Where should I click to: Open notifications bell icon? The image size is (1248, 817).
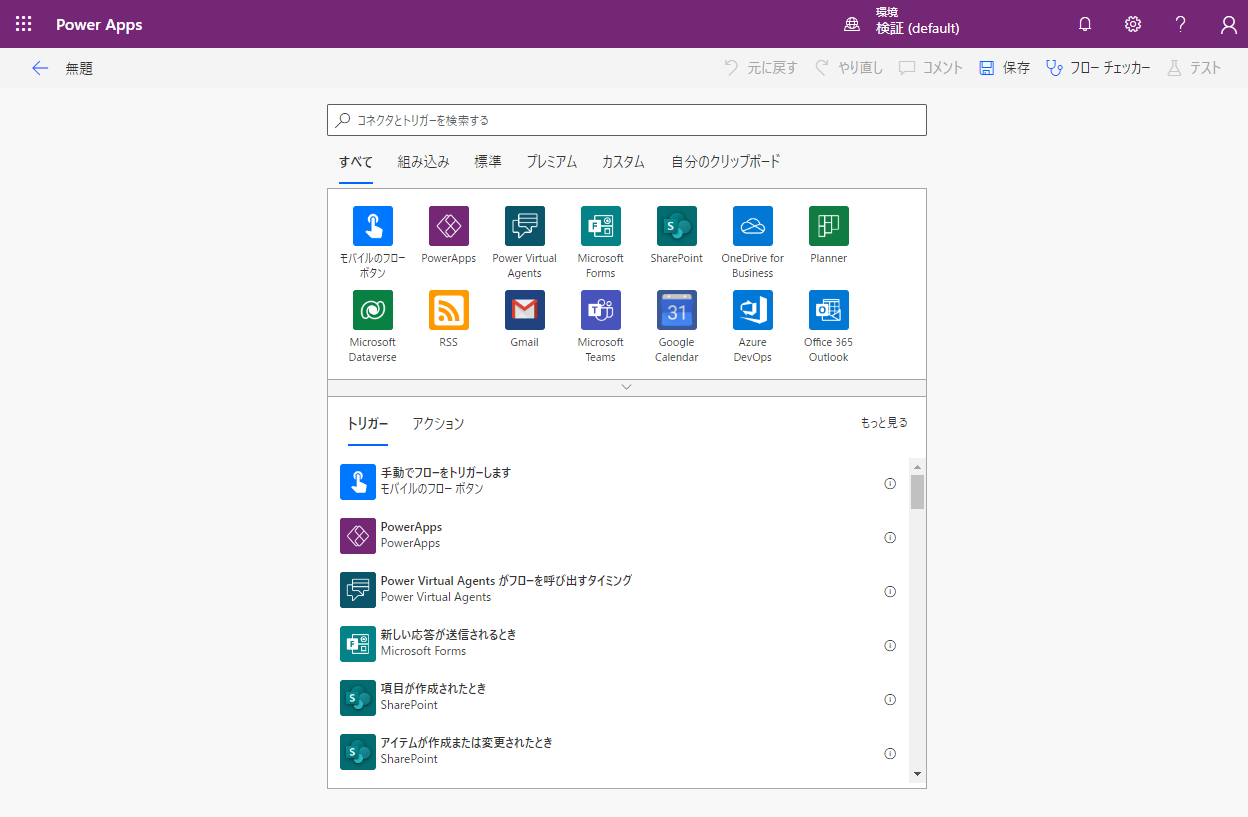(1085, 24)
